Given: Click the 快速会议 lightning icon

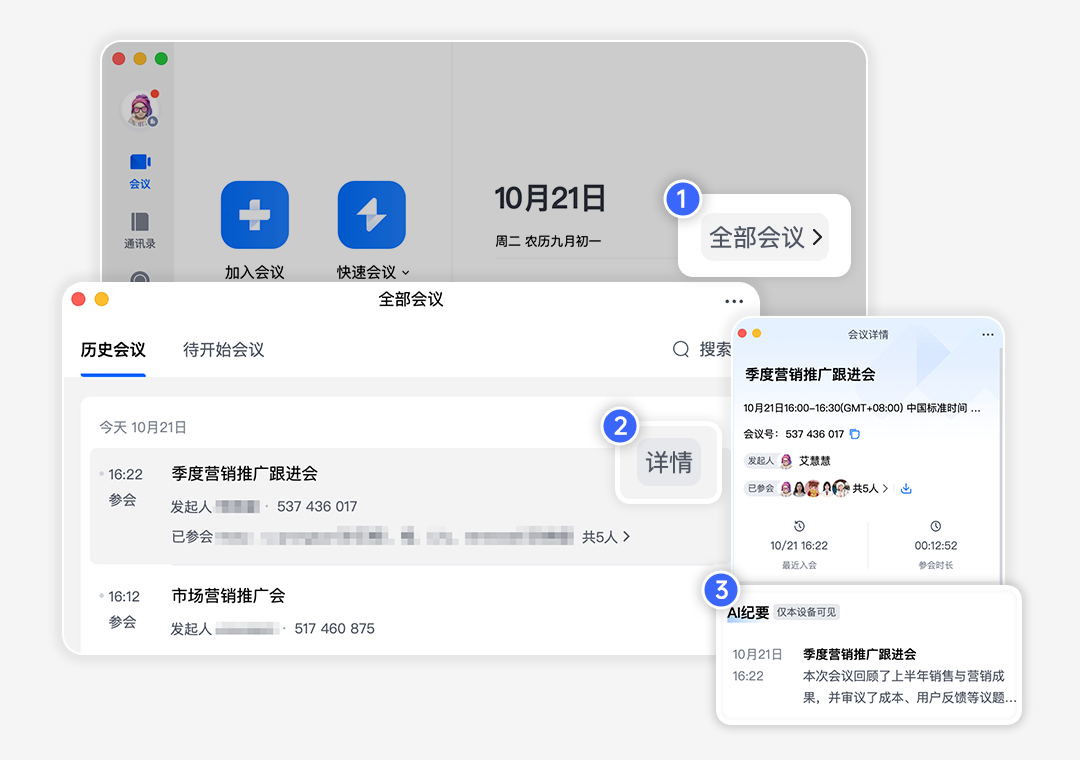Looking at the screenshot, I should click(371, 215).
